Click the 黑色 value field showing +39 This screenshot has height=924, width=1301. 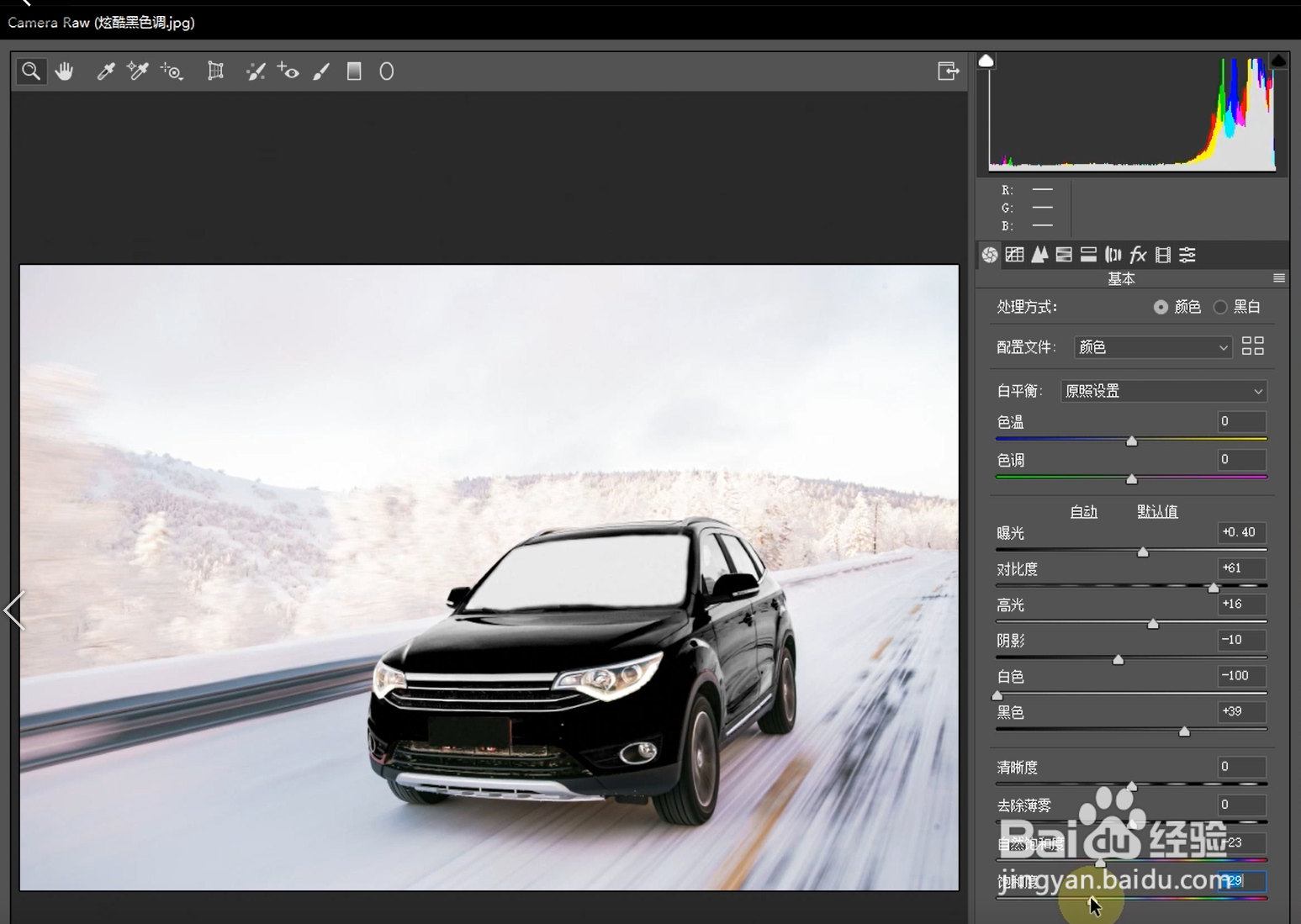point(1242,711)
